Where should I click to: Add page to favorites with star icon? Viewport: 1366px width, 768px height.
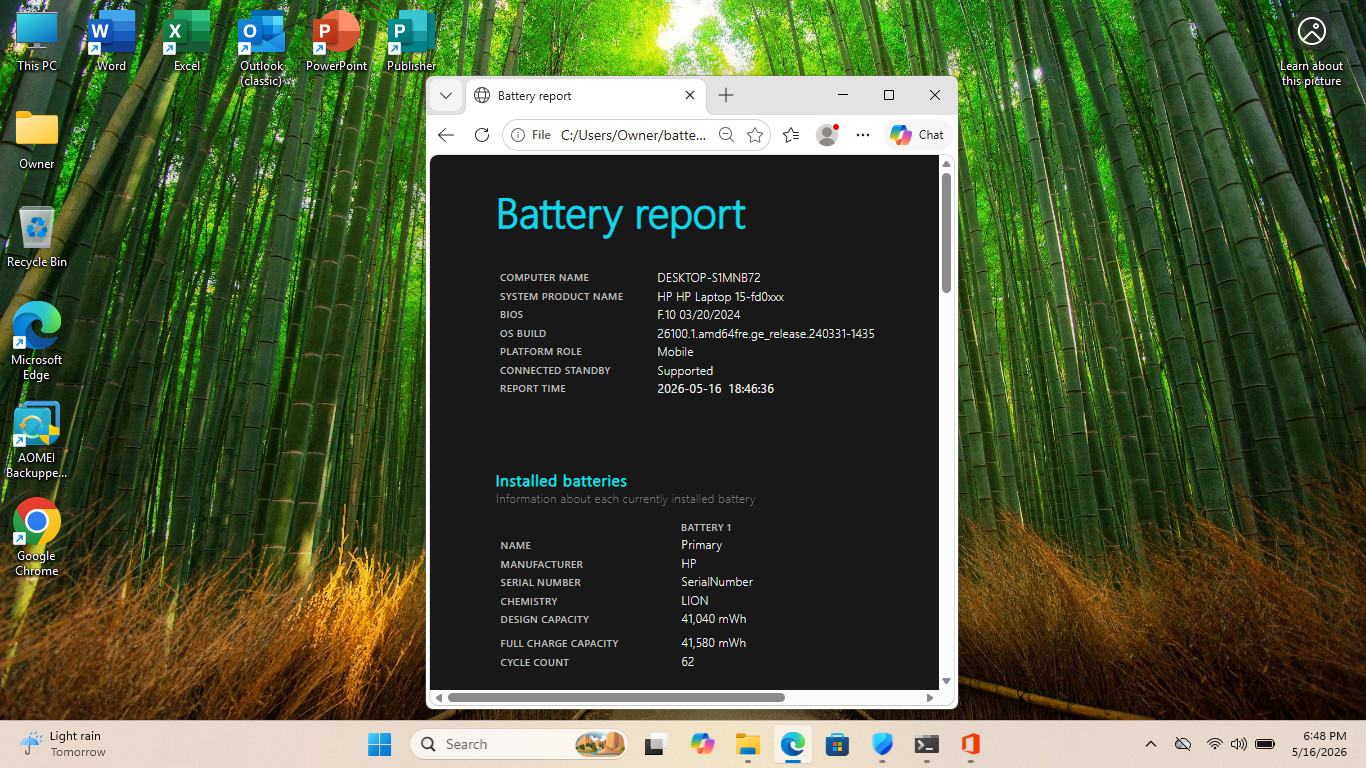[755, 135]
